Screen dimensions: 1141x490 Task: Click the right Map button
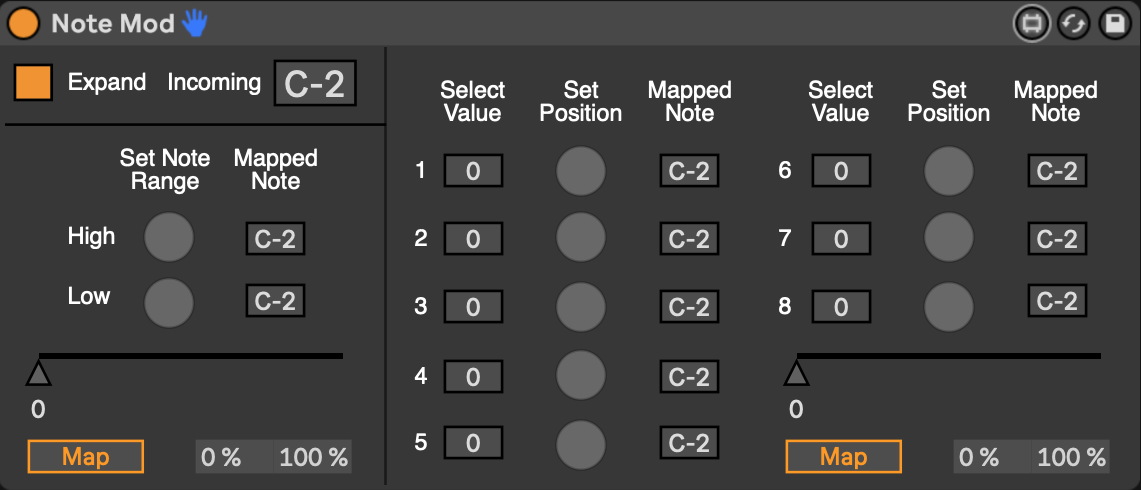pyautogui.click(x=843, y=457)
